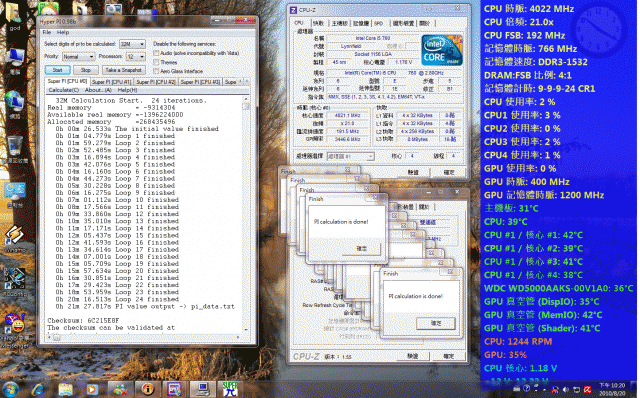
Task: Open the Network globe desktop icon
Action: click(15, 104)
